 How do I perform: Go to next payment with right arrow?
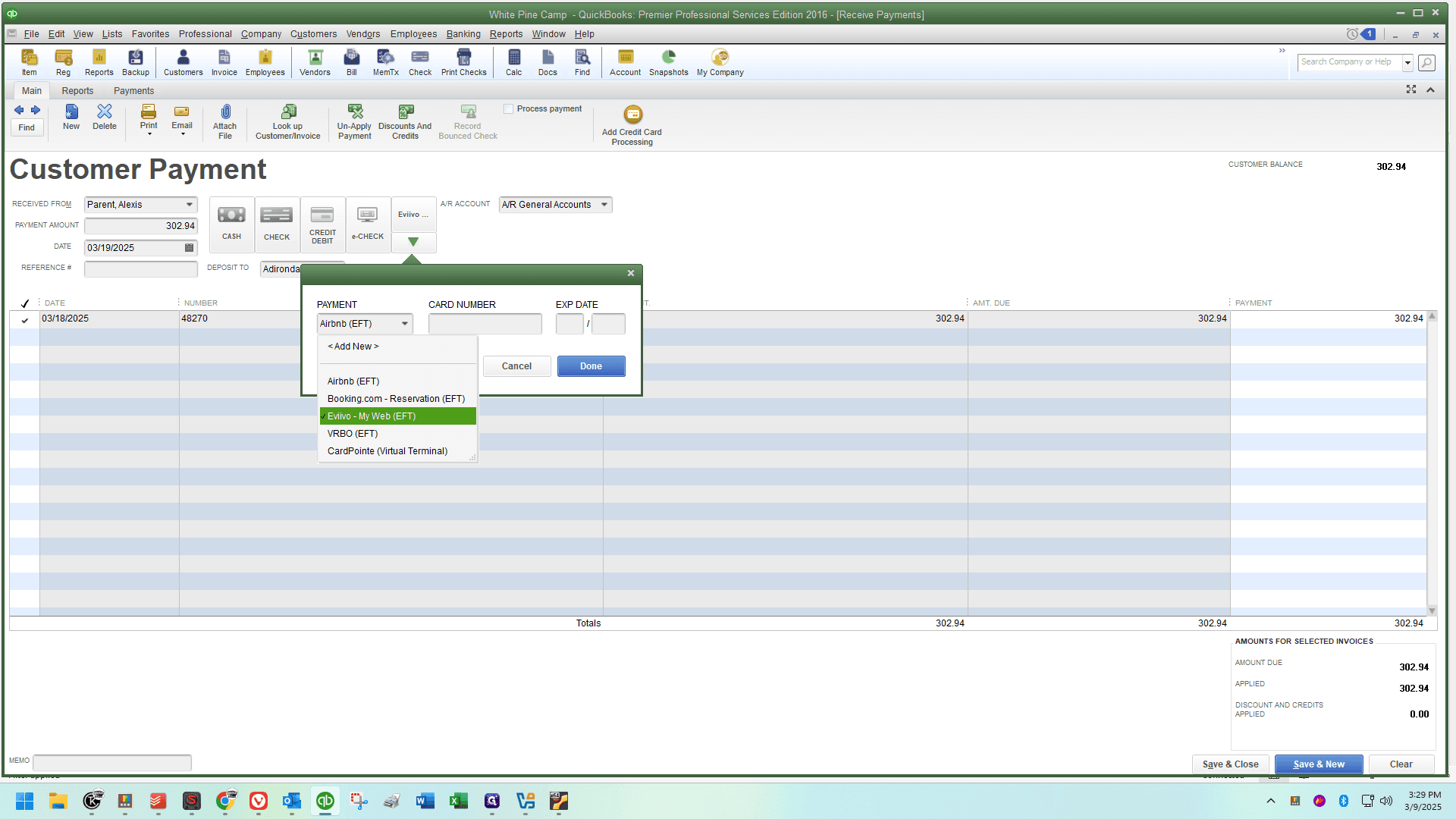coord(35,111)
